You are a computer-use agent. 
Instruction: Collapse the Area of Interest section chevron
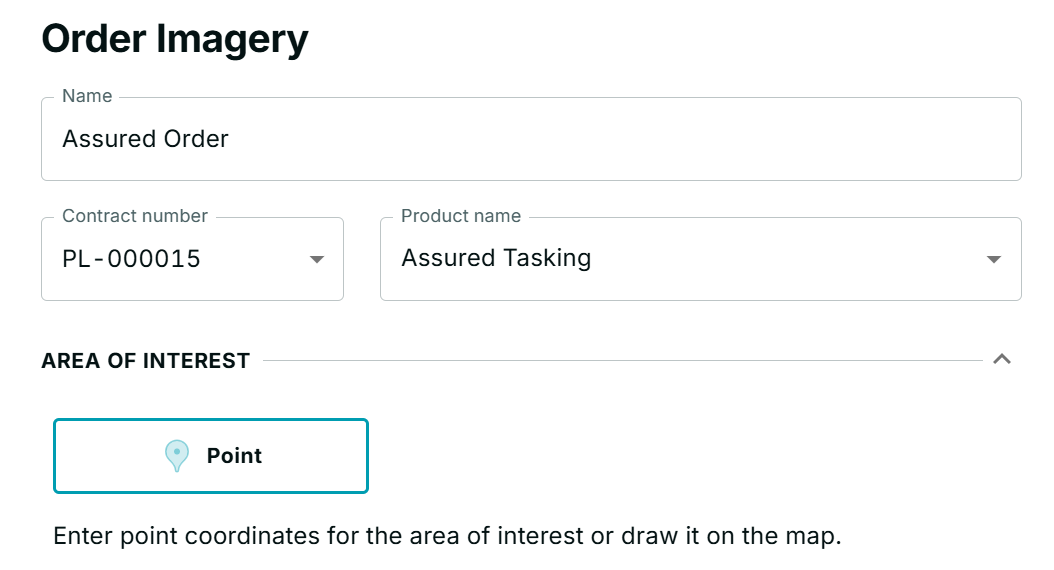(1002, 359)
